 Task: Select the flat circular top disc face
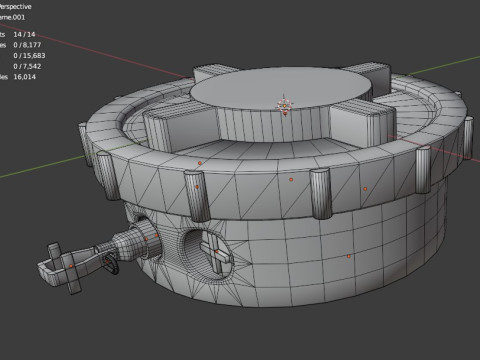(280, 87)
